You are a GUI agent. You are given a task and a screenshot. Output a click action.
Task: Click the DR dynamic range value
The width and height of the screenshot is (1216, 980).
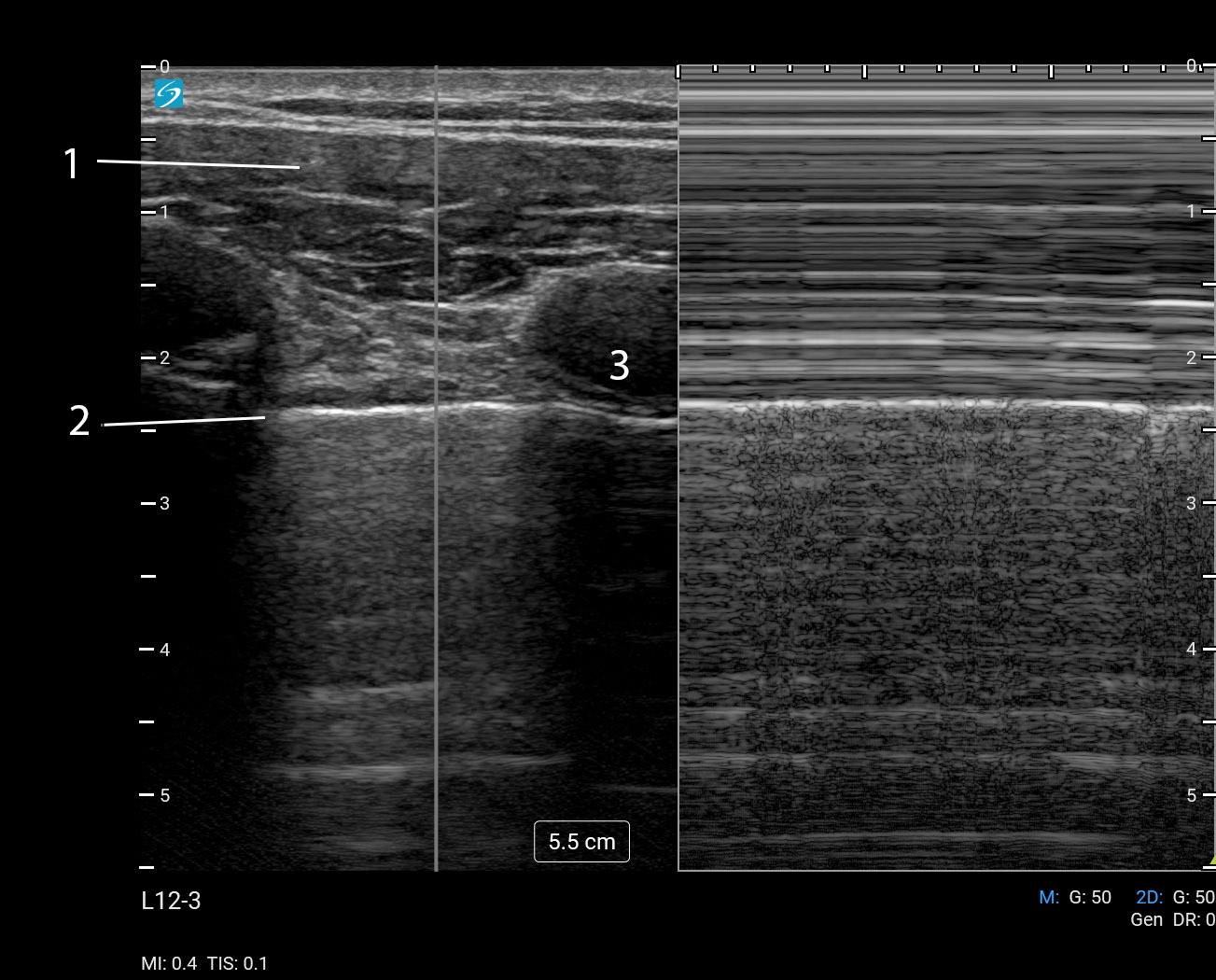tap(1196, 919)
